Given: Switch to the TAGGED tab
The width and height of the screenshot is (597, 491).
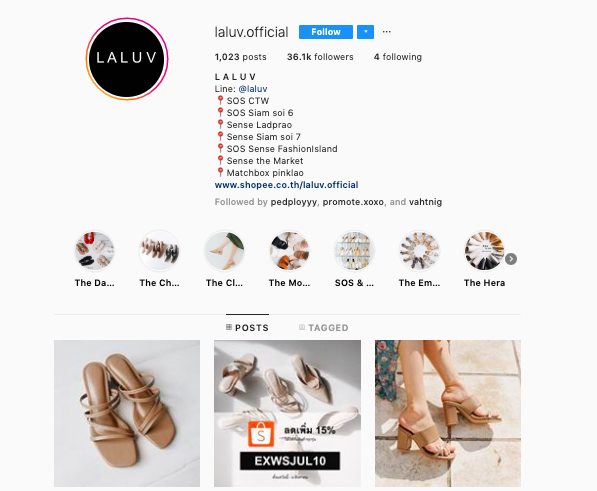Looking at the screenshot, I should [324, 328].
